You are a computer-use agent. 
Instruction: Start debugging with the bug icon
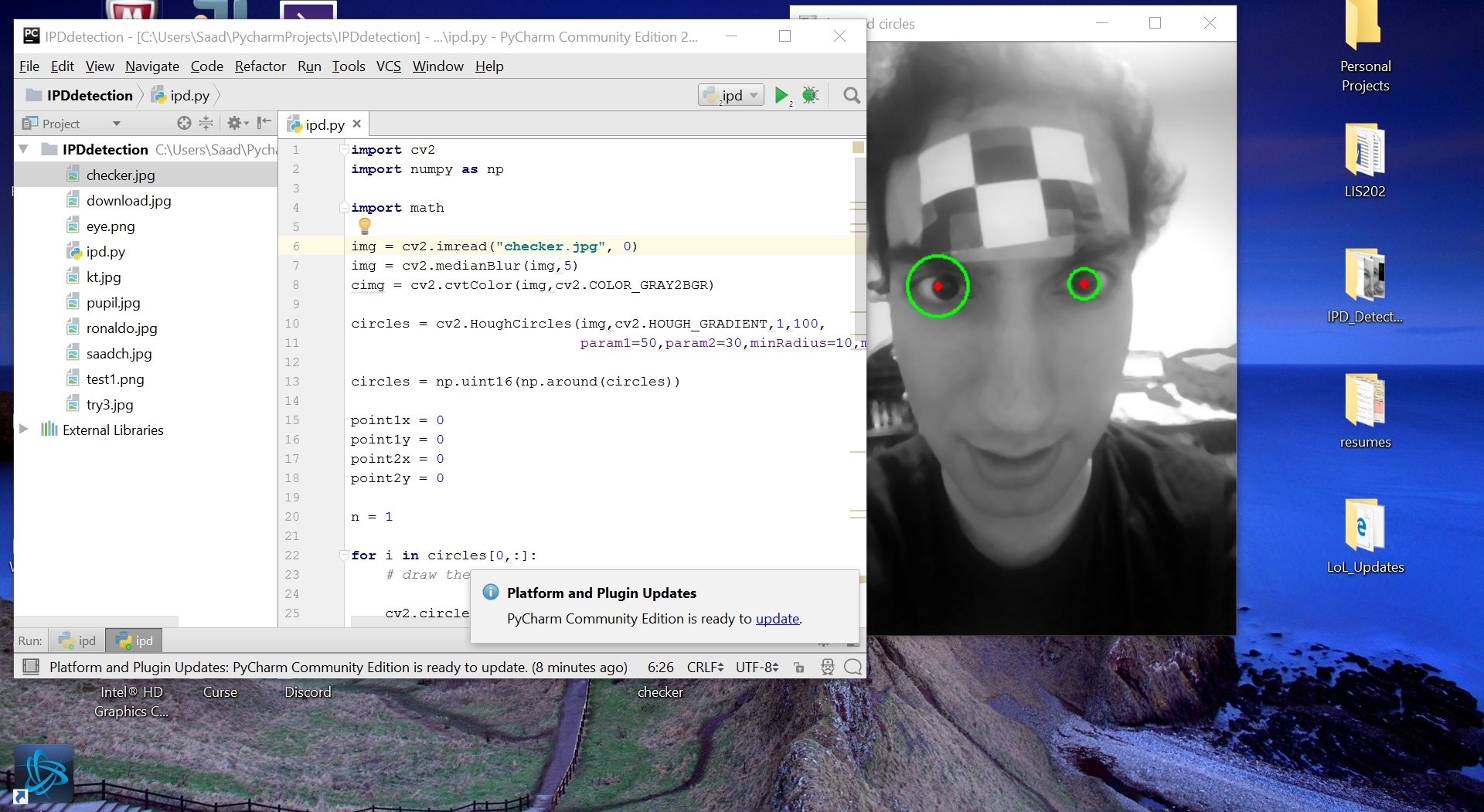[810, 95]
